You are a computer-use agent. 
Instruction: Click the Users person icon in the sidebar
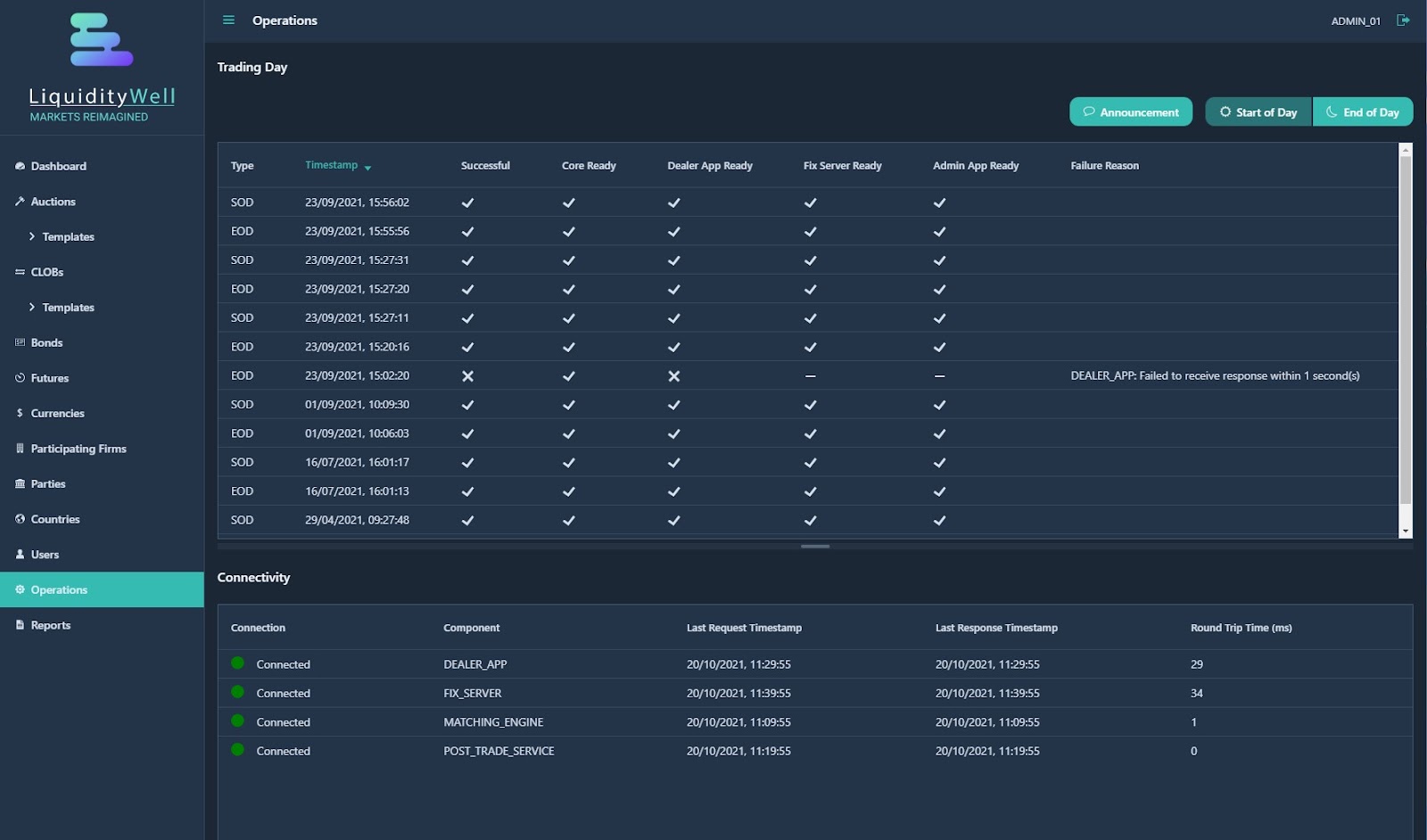pos(20,555)
